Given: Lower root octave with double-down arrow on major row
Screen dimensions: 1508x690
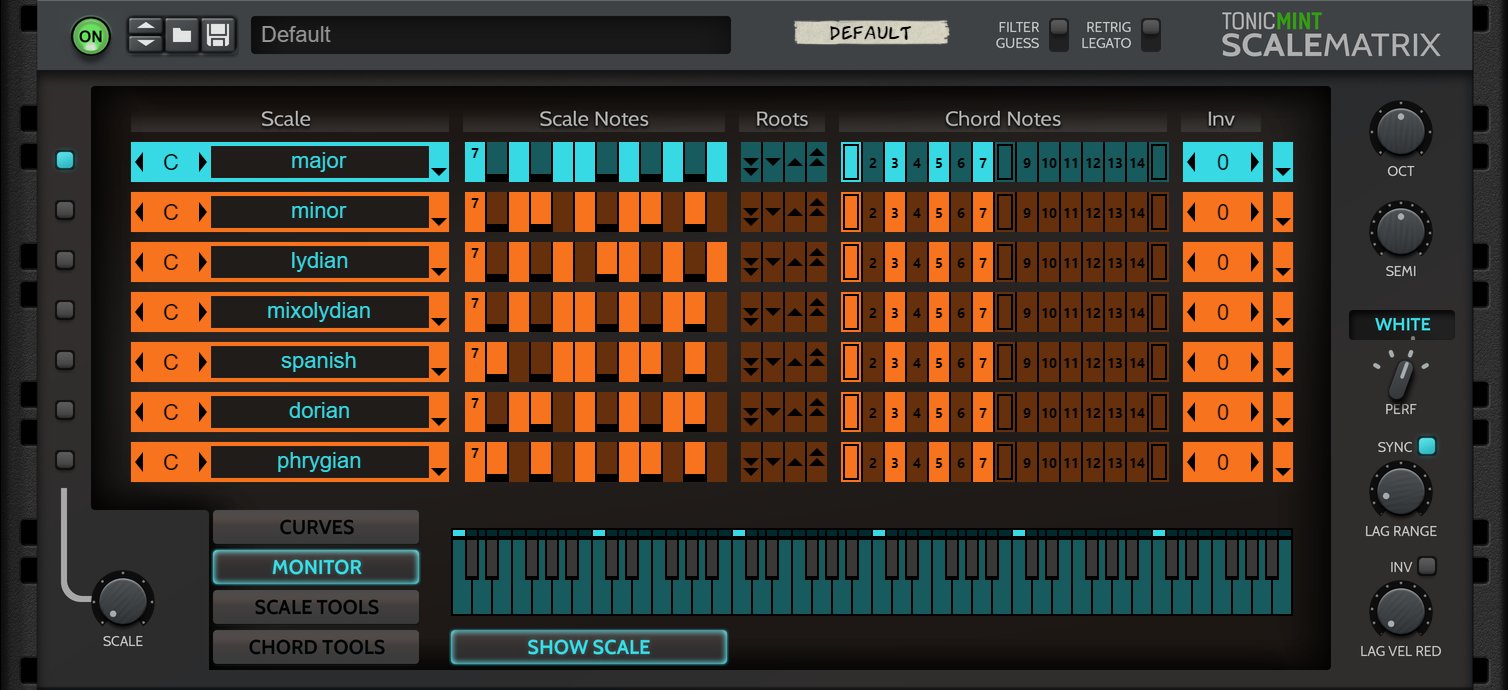Looking at the screenshot, I should pos(750,161).
